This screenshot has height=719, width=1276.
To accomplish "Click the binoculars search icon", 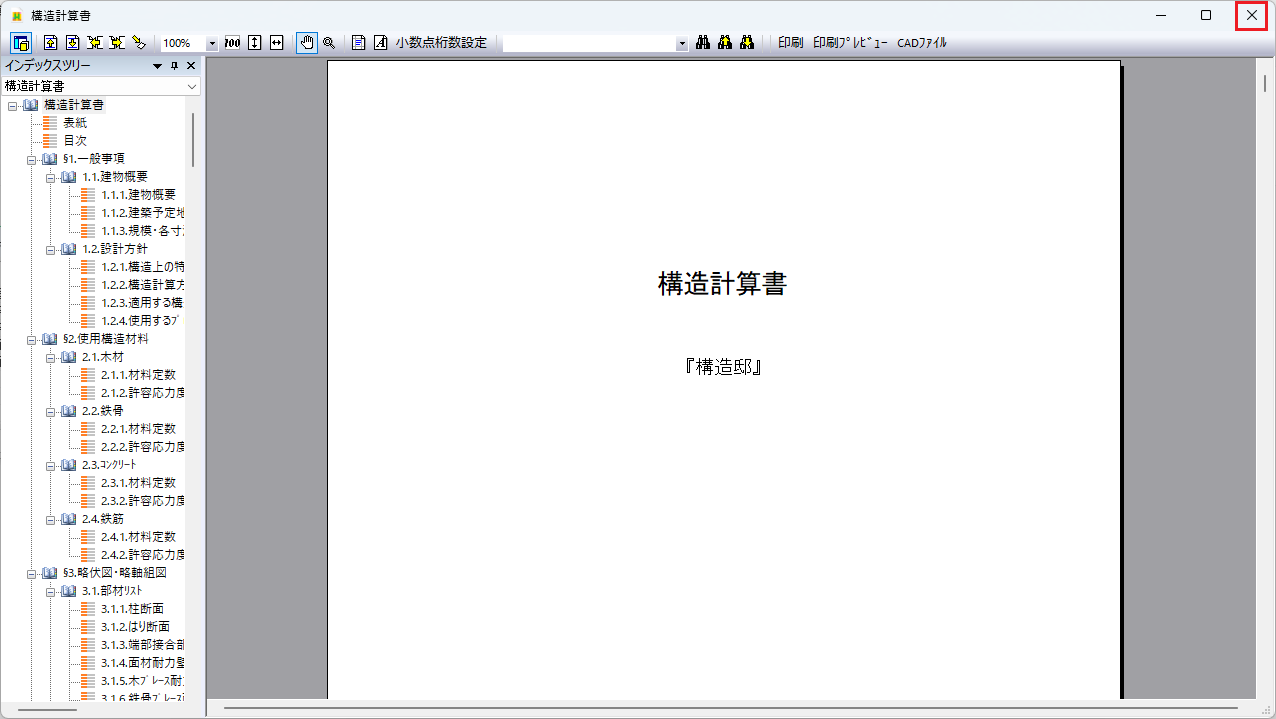I will pos(703,43).
